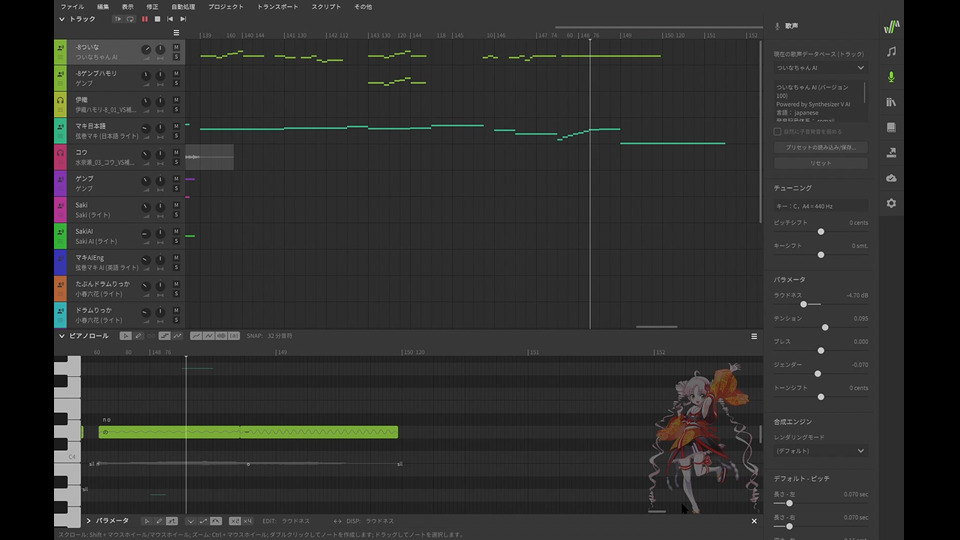The height and width of the screenshot is (540, 960).
Task: Open the スクリプト menu
Action: 326,7
